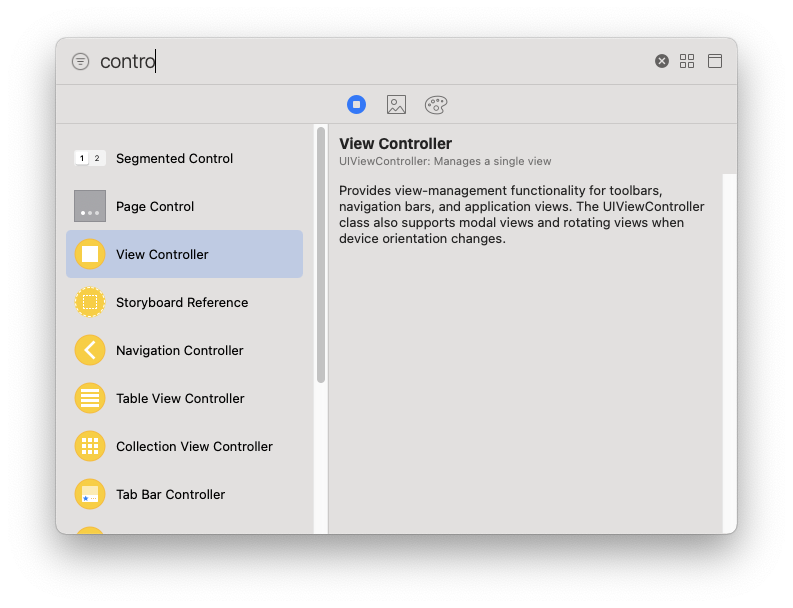Toggle the library details pane icon
This screenshot has height=608, width=793.
point(715,61)
